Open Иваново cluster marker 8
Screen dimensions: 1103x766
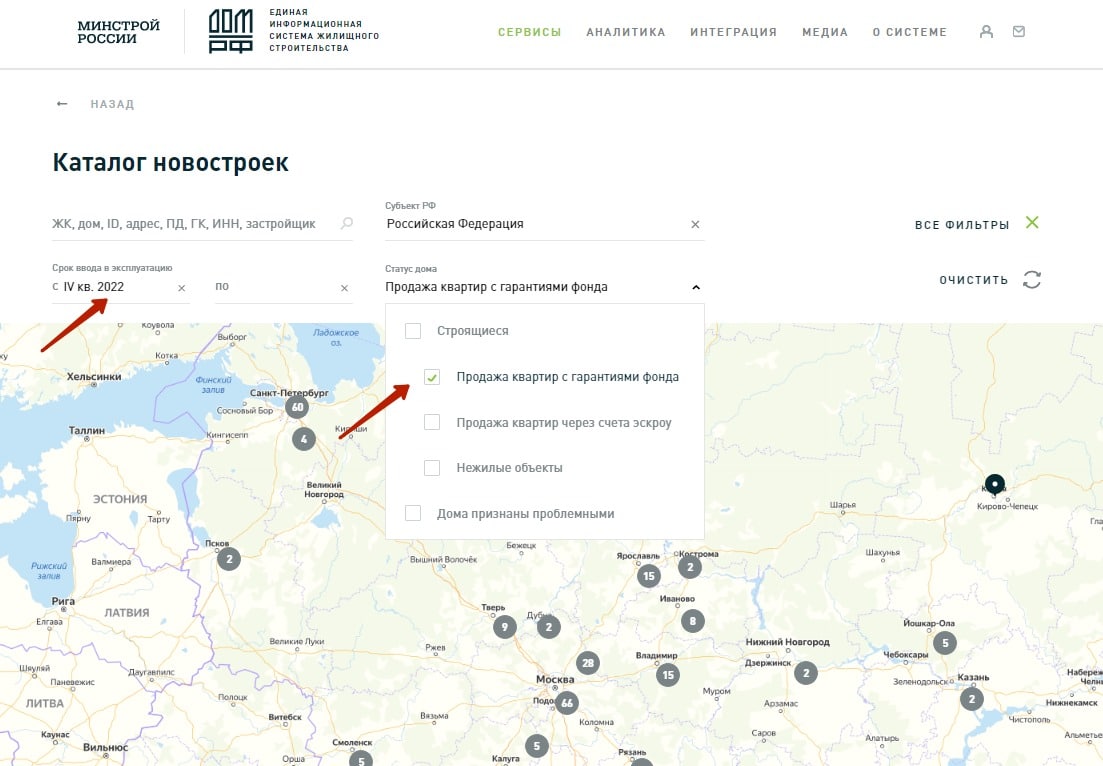coord(693,621)
